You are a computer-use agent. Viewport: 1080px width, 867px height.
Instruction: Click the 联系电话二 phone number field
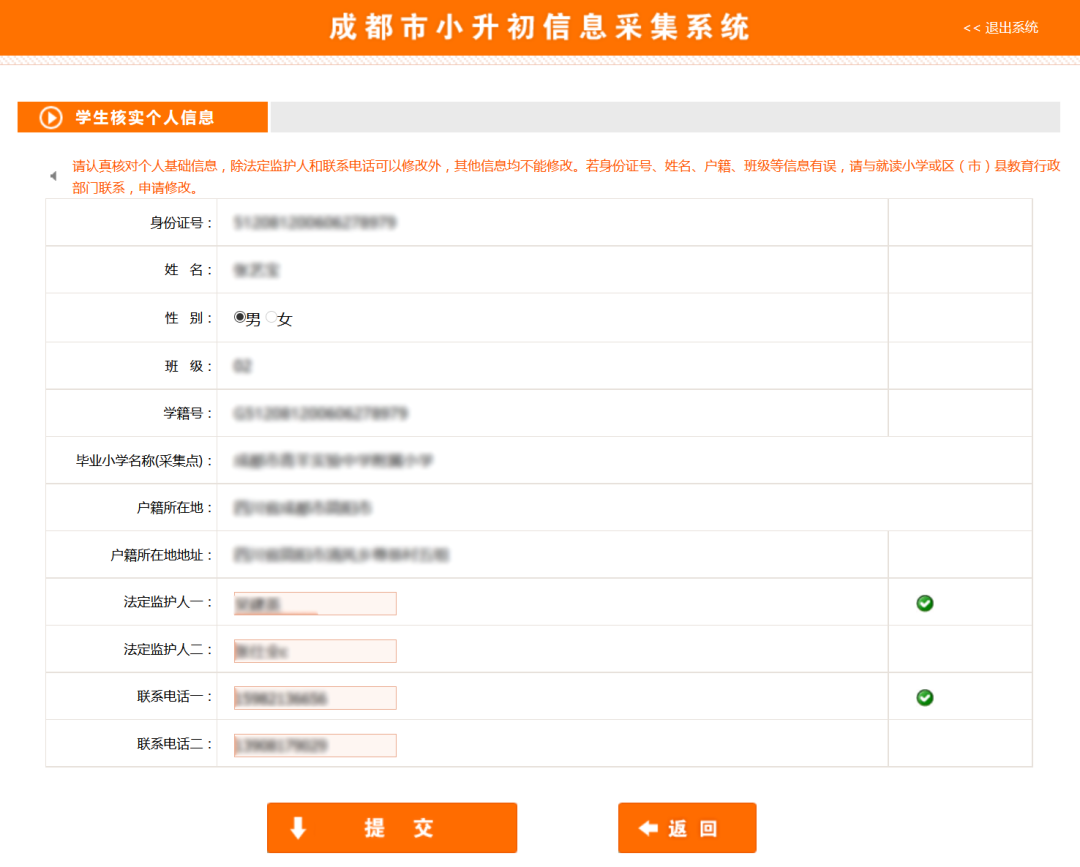(314, 744)
